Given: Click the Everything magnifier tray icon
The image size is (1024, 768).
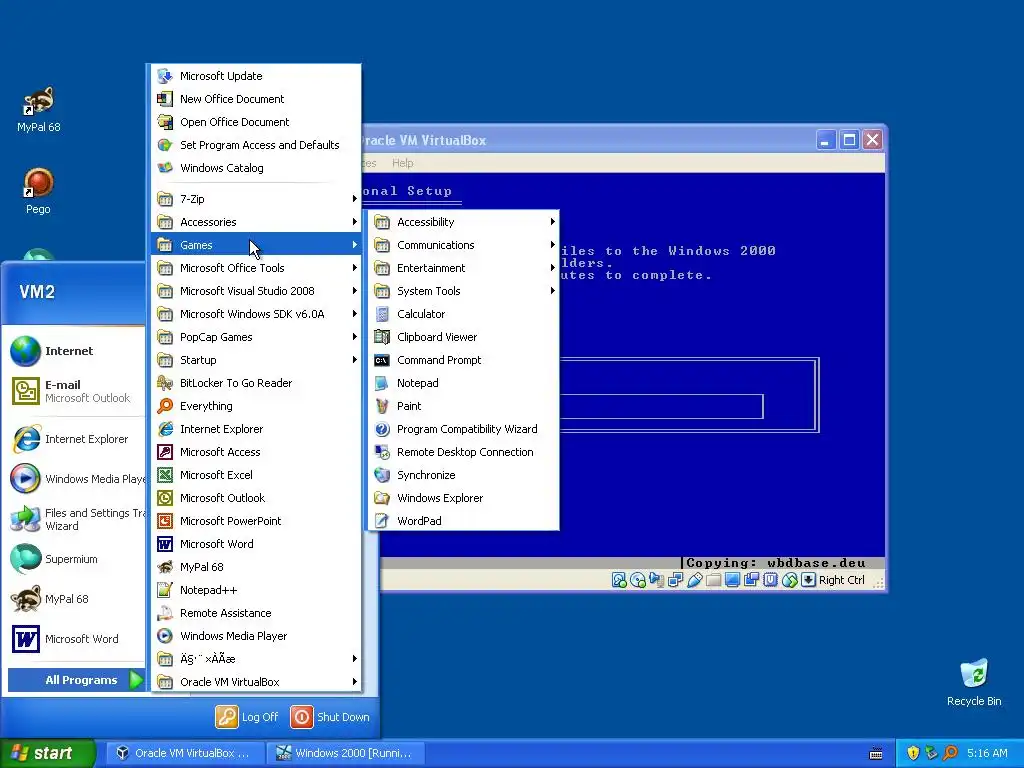Looking at the screenshot, I should point(951,753).
